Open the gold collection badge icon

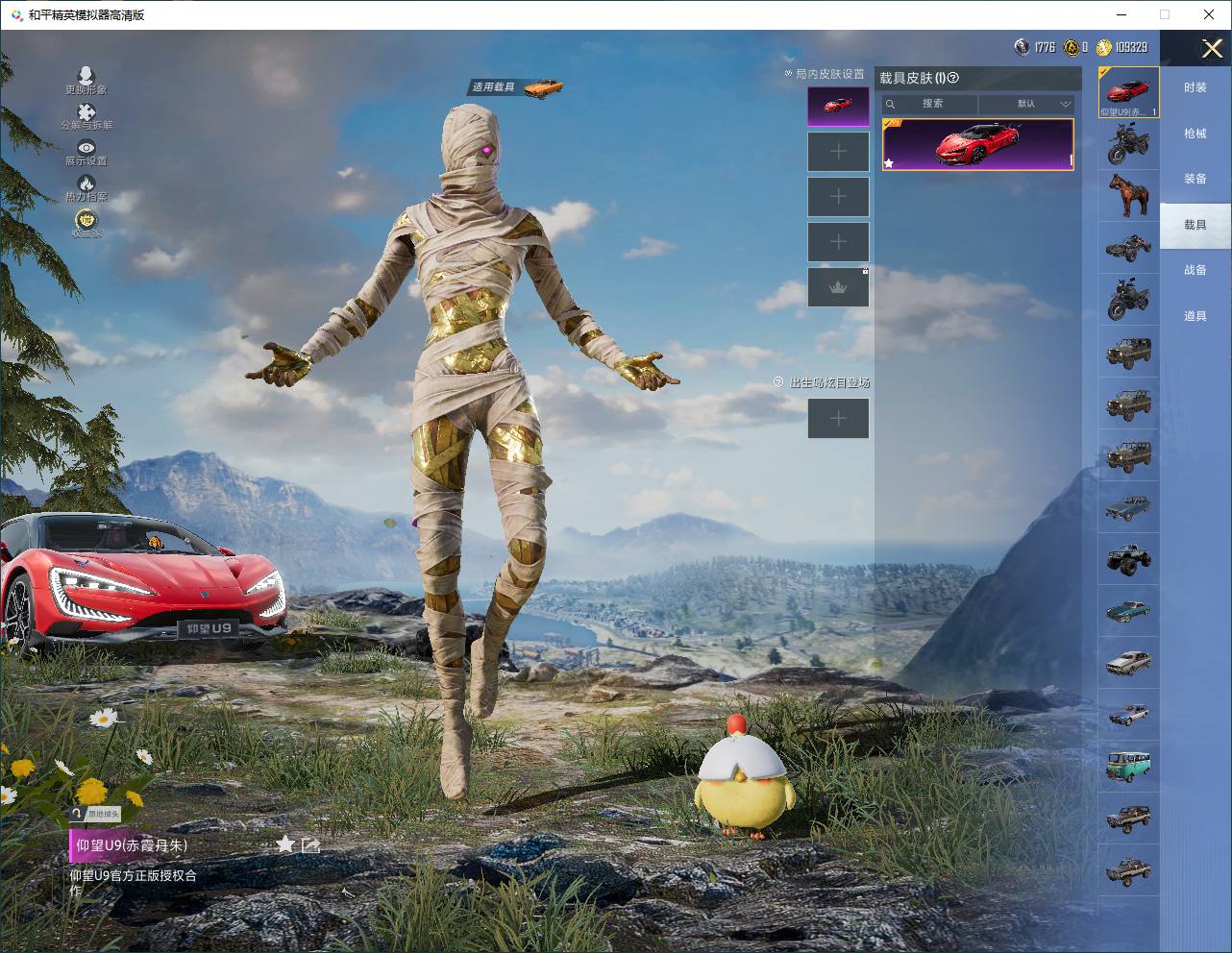click(86, 220)
